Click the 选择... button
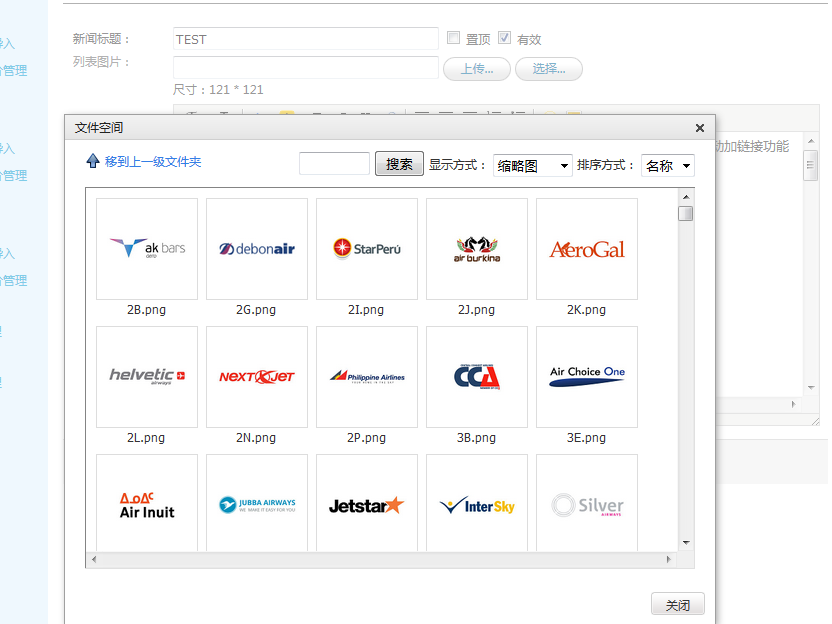Screen dimensions: 832x624 (549, 69)
